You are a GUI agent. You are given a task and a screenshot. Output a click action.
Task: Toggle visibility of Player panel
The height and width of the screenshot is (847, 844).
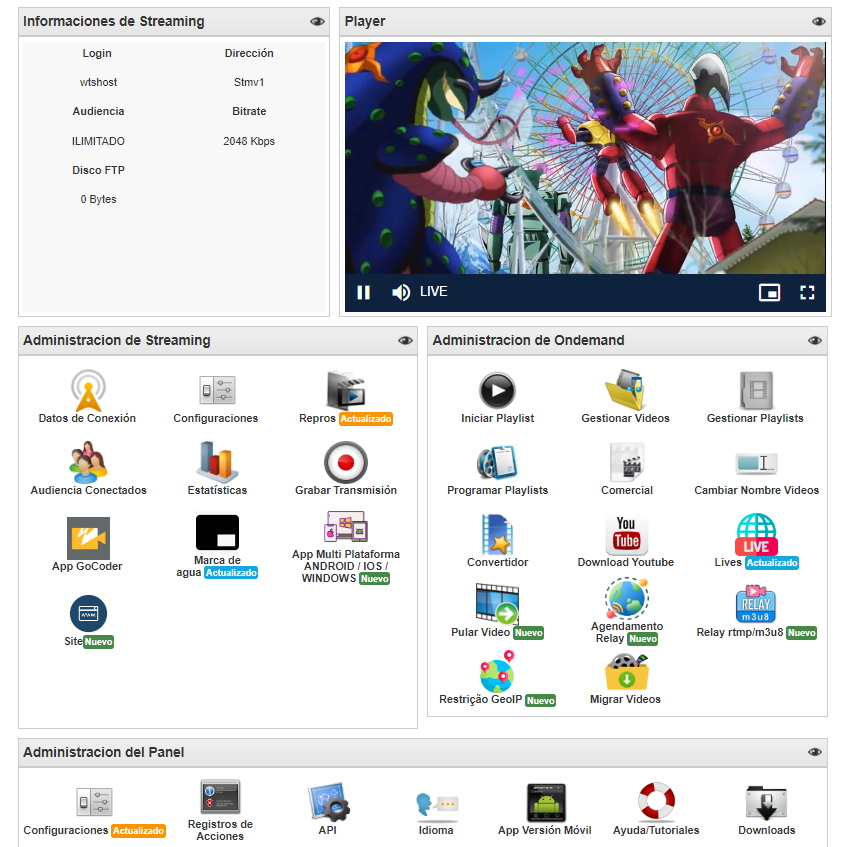pyautogui.click(x=819, y=22)
